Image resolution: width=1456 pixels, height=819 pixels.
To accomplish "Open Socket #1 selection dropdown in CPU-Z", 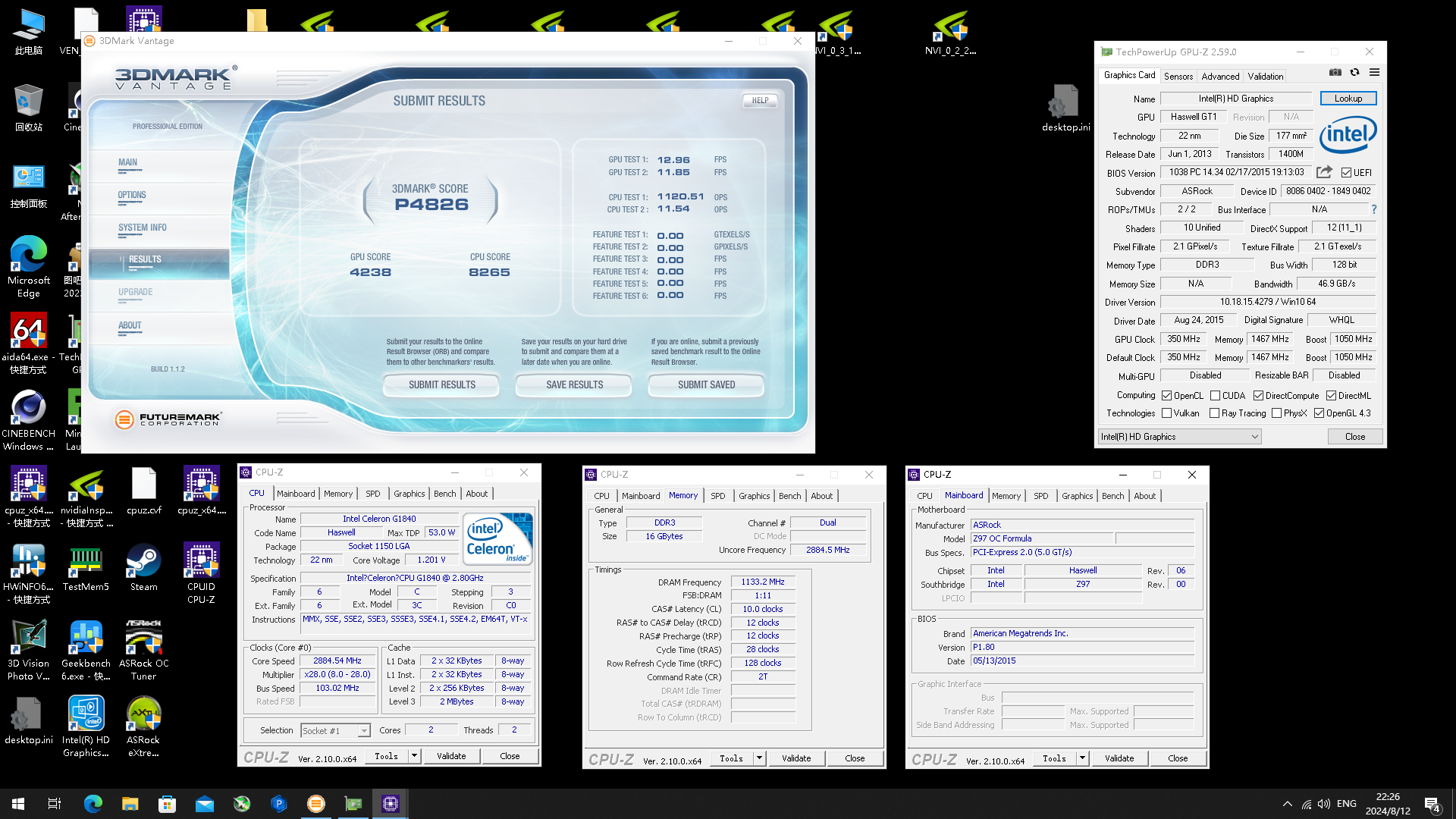I will click(335, 731).
